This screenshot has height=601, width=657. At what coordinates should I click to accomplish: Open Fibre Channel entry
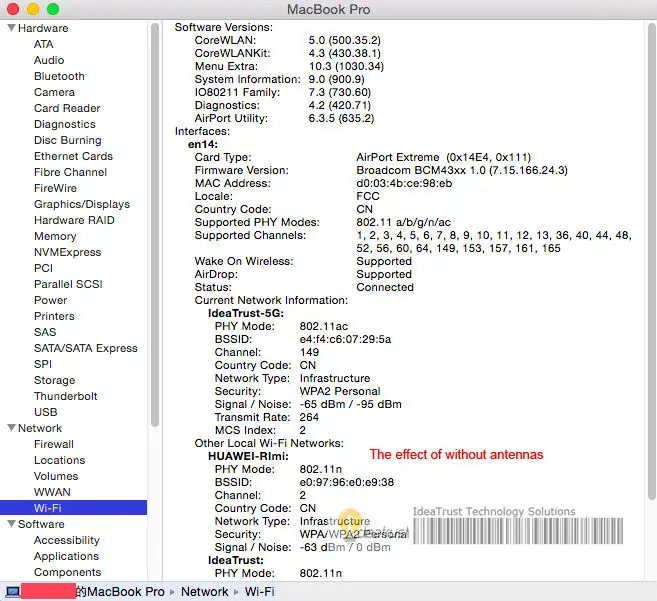tap(70, 172)
